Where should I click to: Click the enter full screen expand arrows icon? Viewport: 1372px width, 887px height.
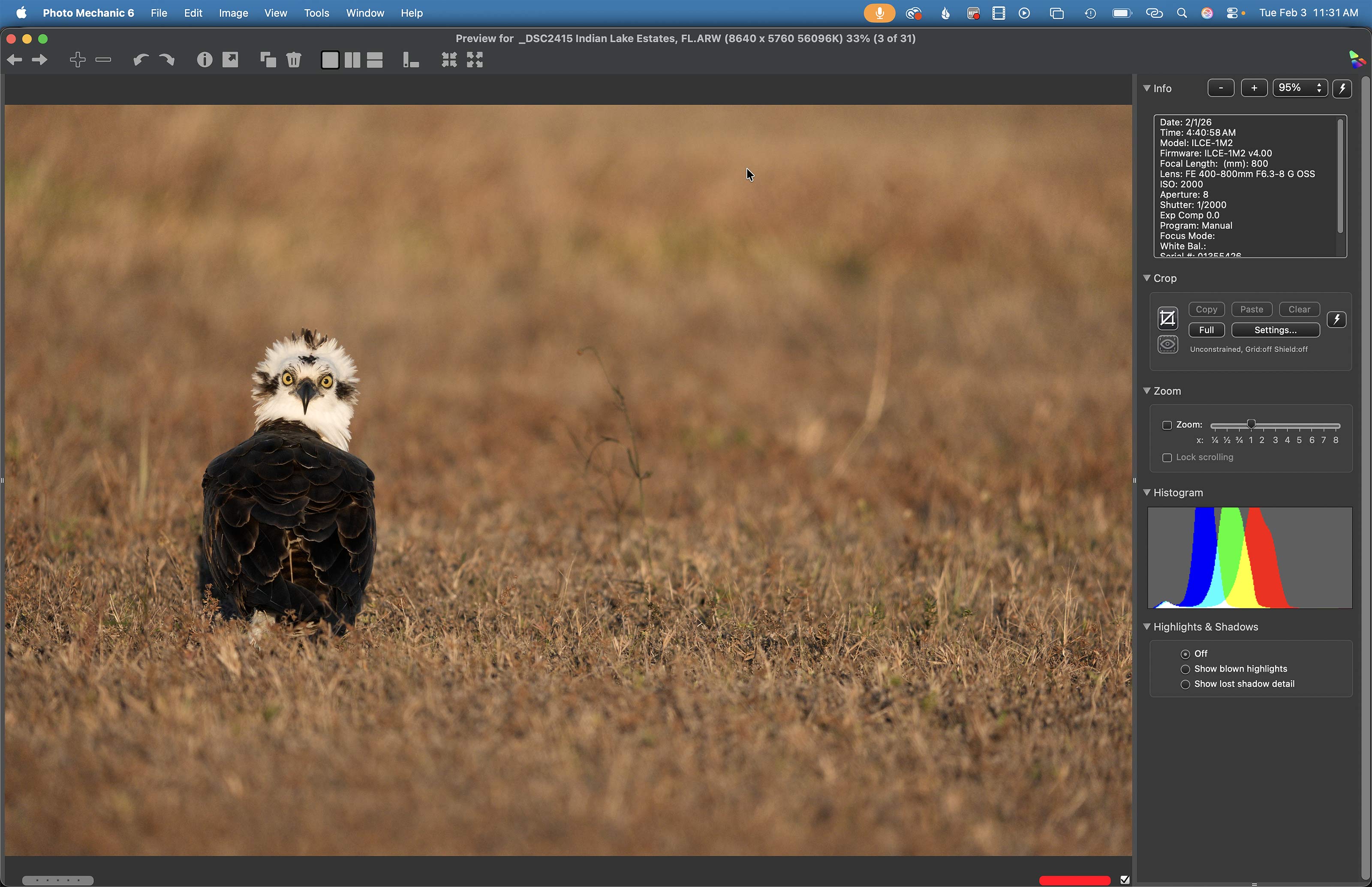point(475,60)
